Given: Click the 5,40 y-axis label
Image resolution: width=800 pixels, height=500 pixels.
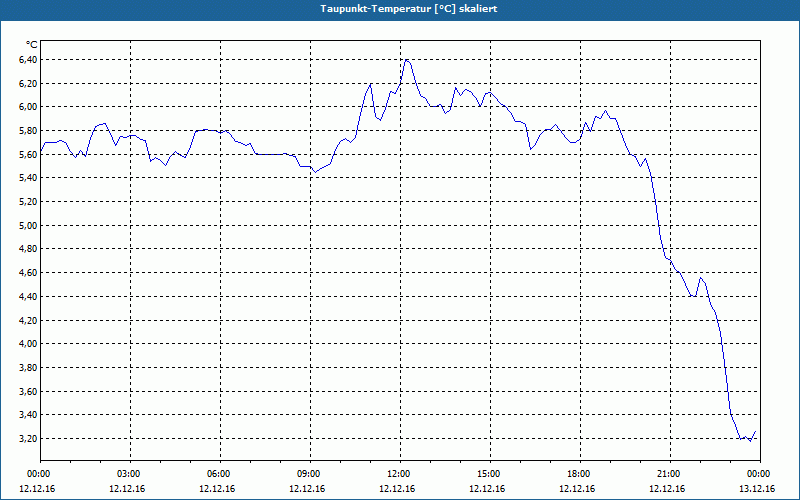Looking at the screenshot, I should [x=29, y=178].
